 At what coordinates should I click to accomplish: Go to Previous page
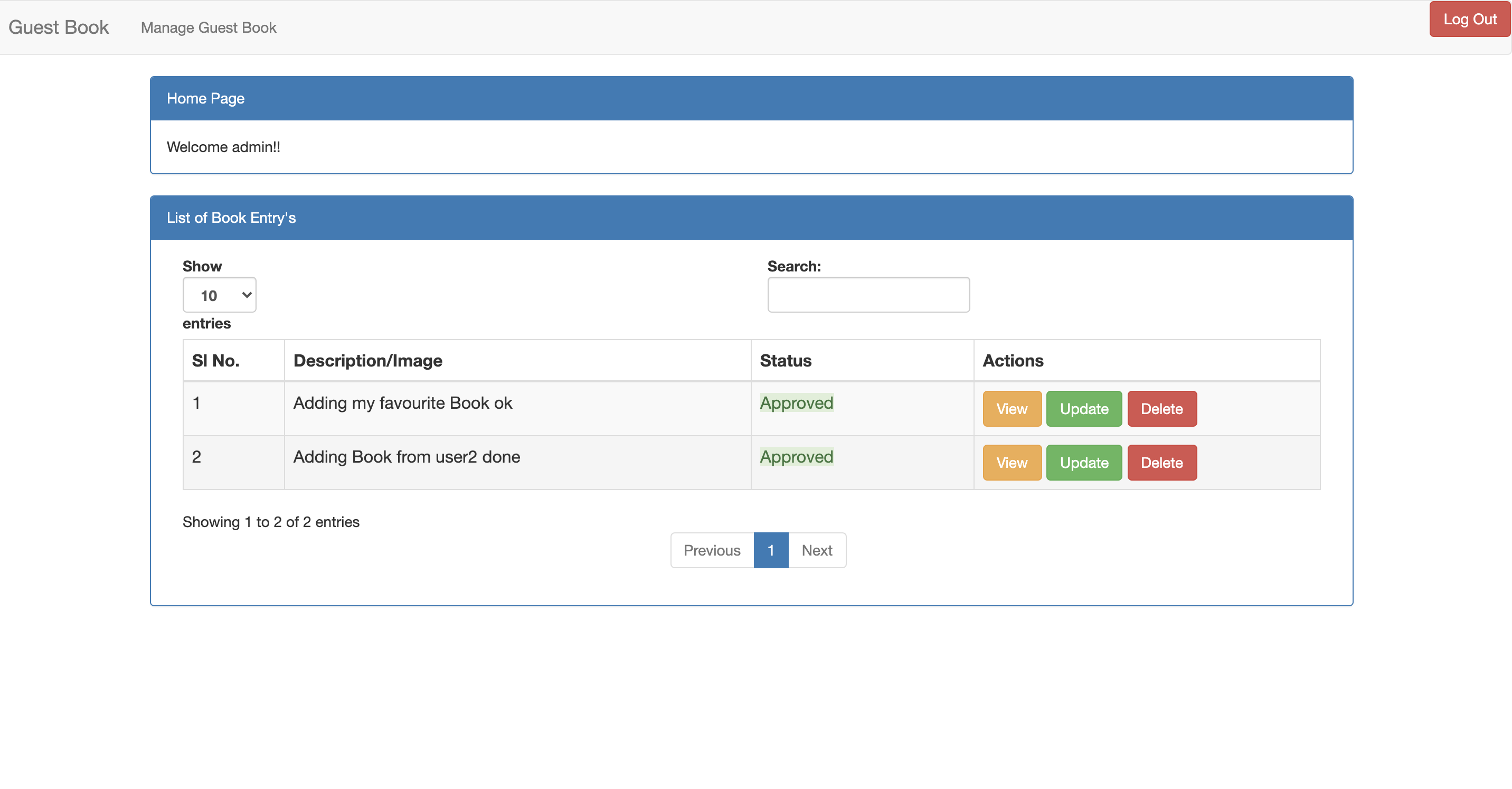point(712,551)
